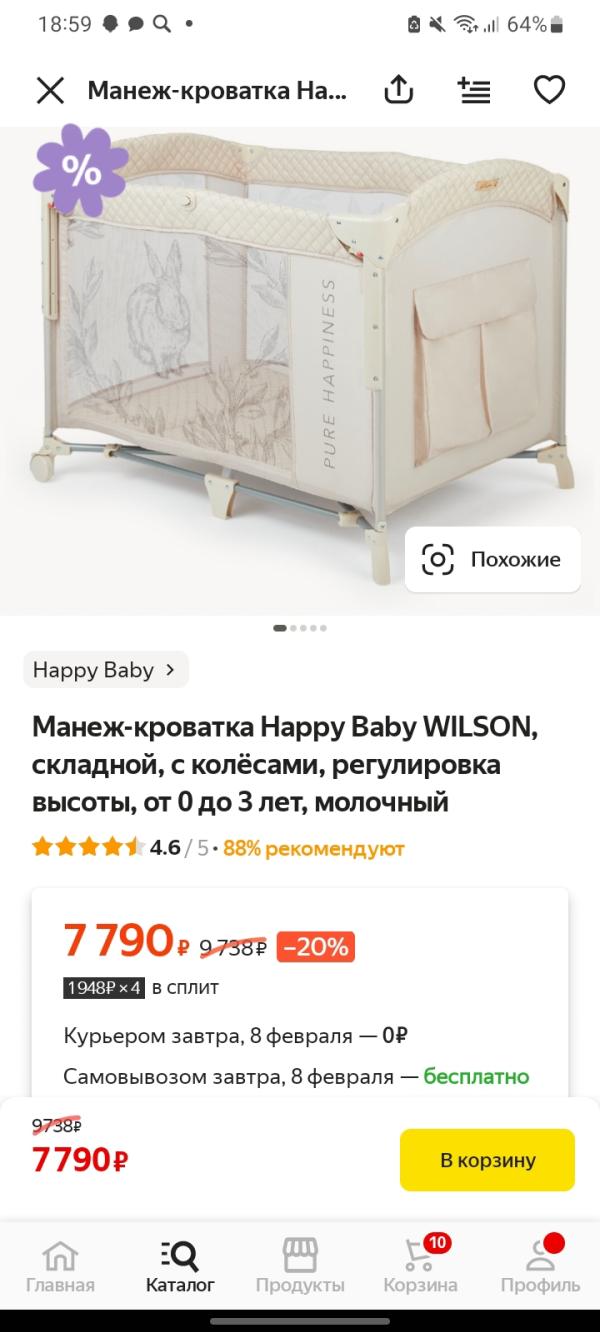Tap the purple percent discount badge
The image size is (600, 1332).
[80, 171]
